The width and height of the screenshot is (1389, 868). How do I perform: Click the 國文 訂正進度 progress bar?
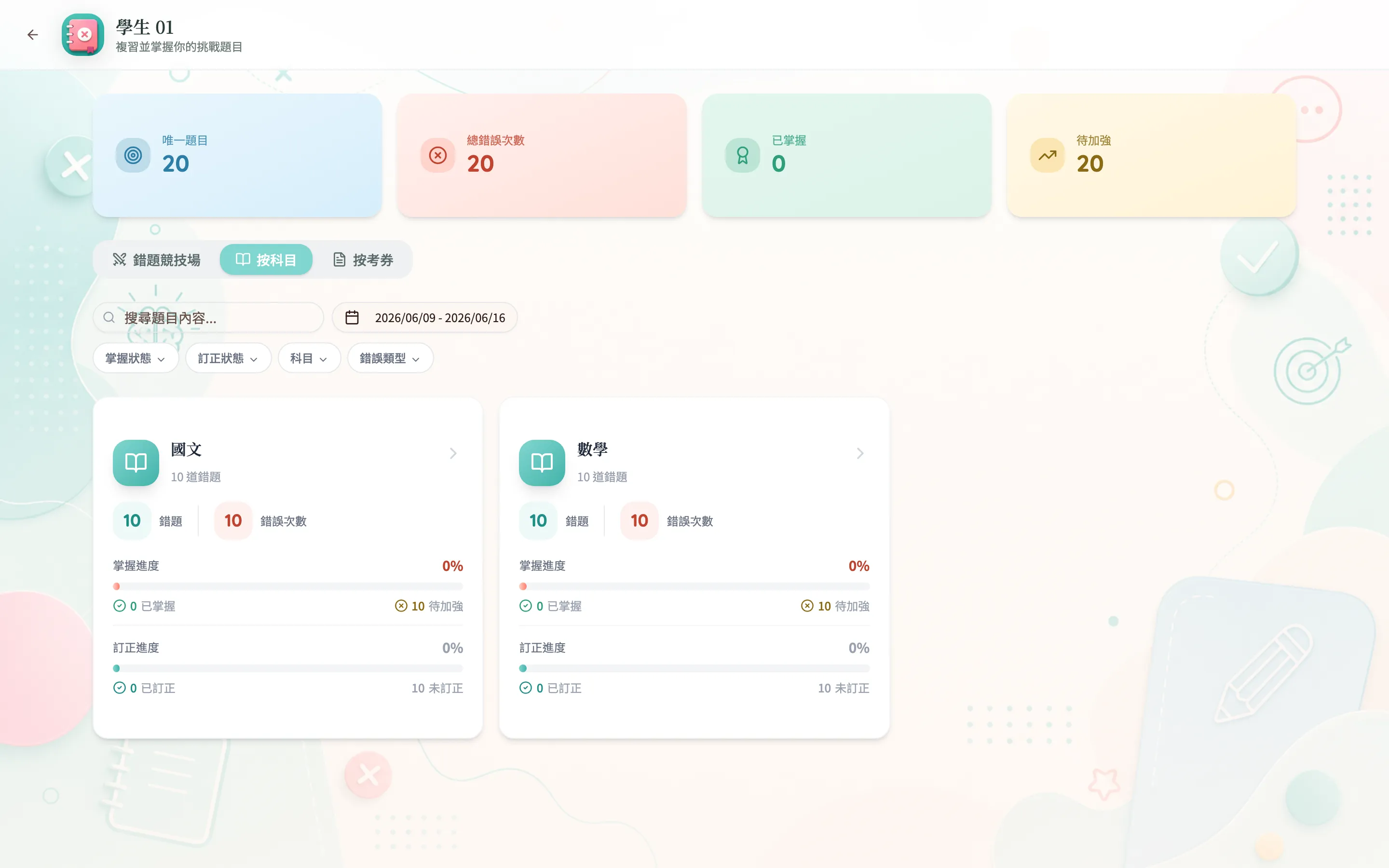pyautogui.click(x=288, y=668)
